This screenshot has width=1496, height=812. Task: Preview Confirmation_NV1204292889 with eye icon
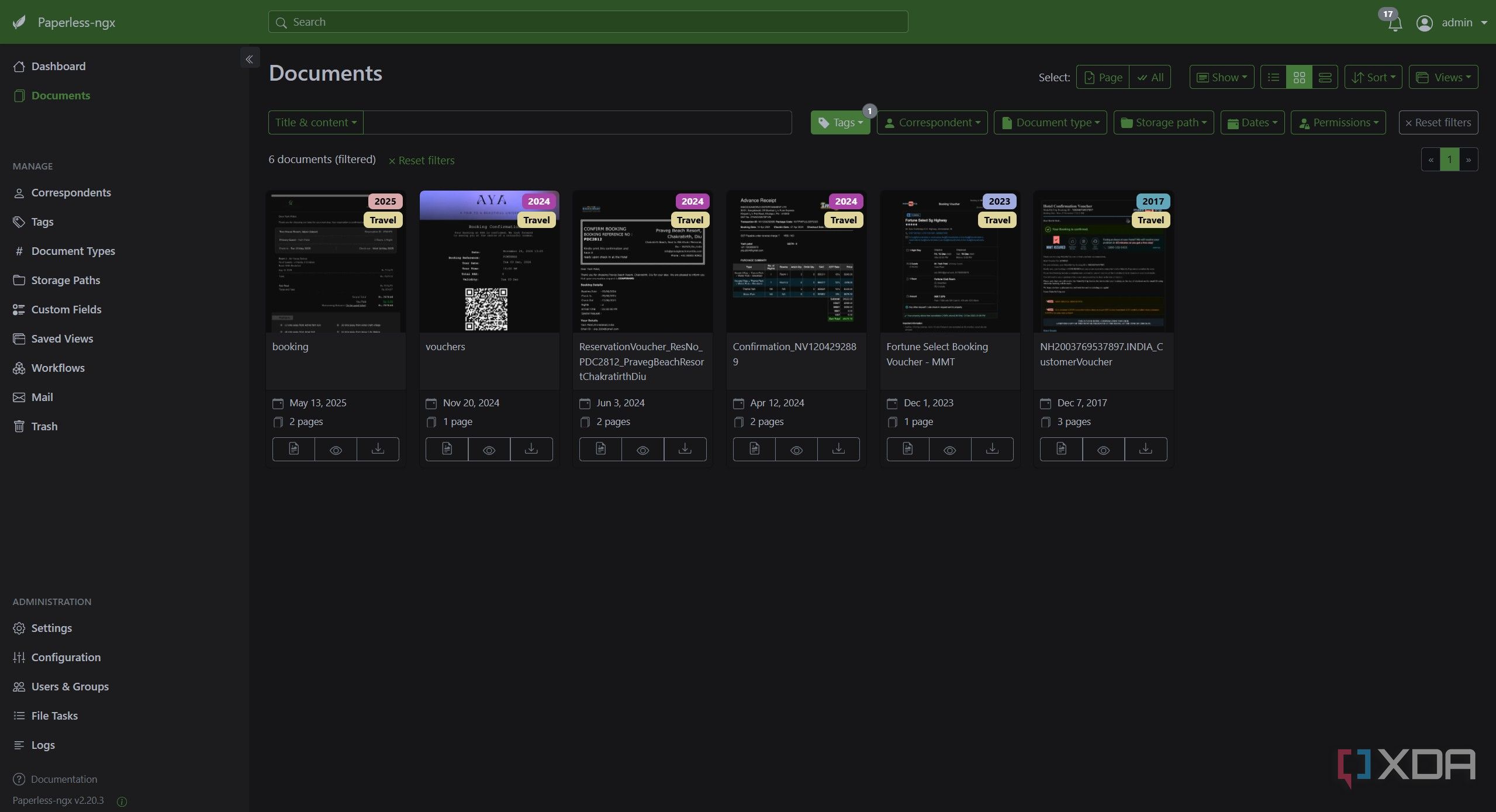[x=796, y=449]
